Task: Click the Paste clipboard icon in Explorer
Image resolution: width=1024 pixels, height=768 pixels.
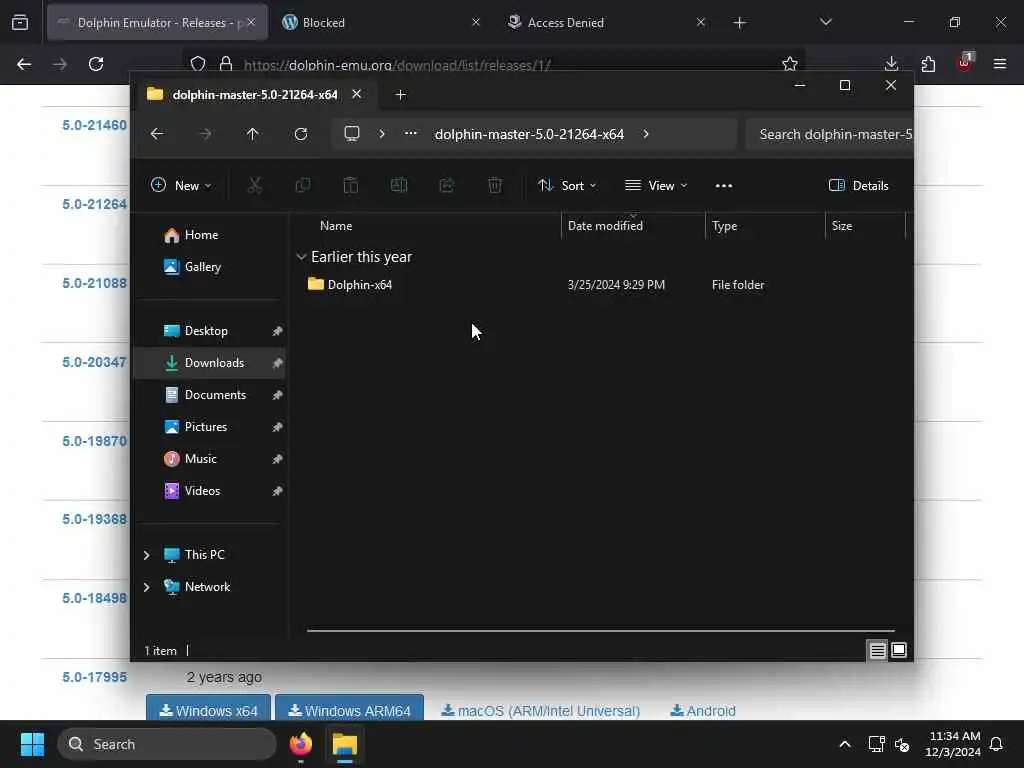Action: pos(351,185)
